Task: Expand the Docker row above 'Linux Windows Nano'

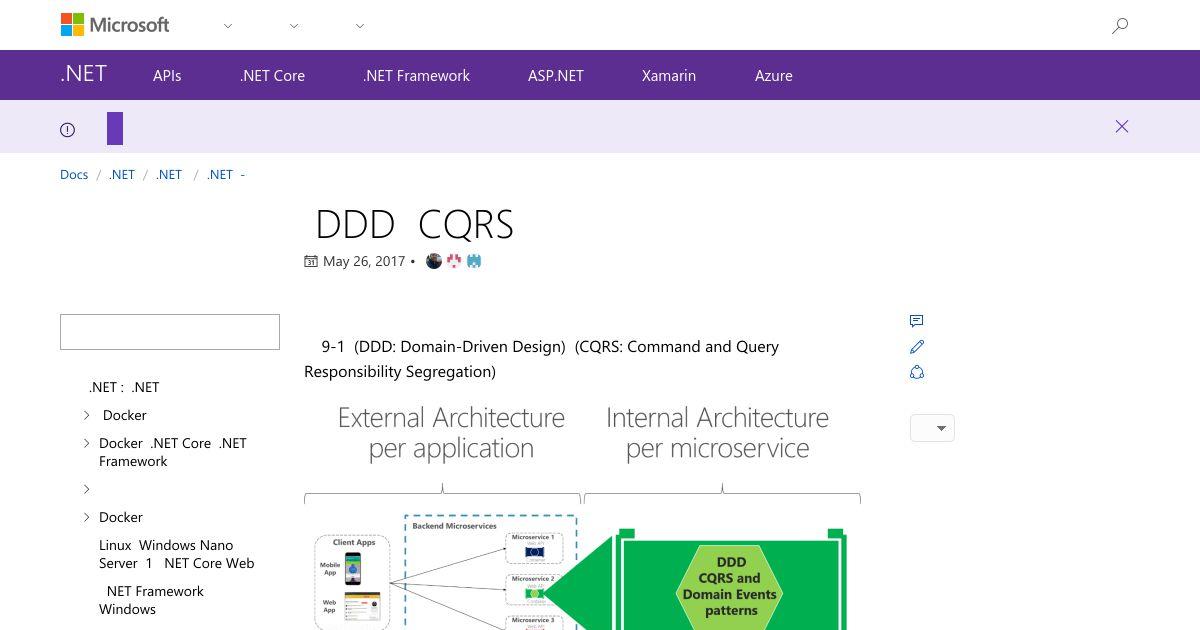Action: coord(86,517)
